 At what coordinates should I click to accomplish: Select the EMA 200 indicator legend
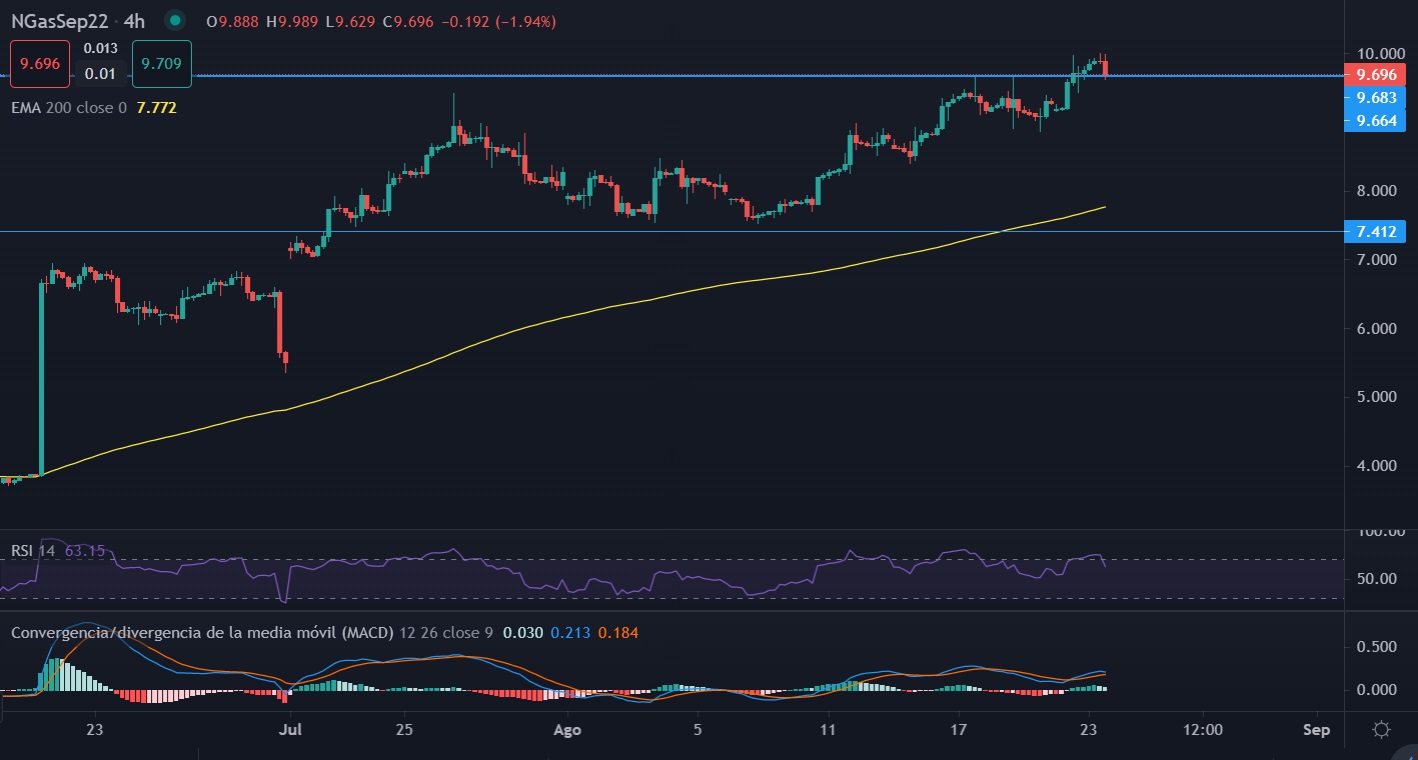[69, 107]
